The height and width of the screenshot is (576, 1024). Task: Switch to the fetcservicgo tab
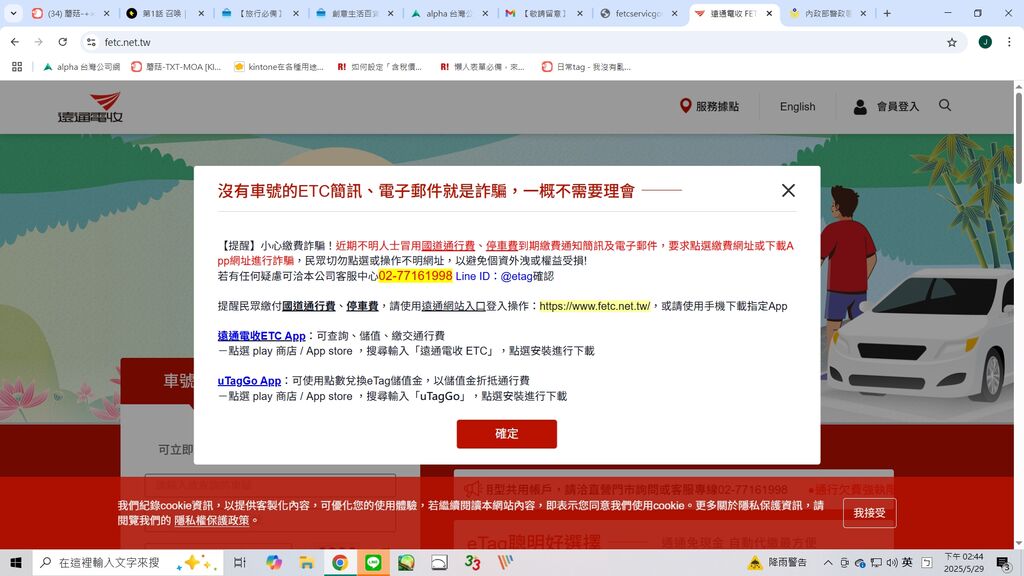(x=639, y=13)
